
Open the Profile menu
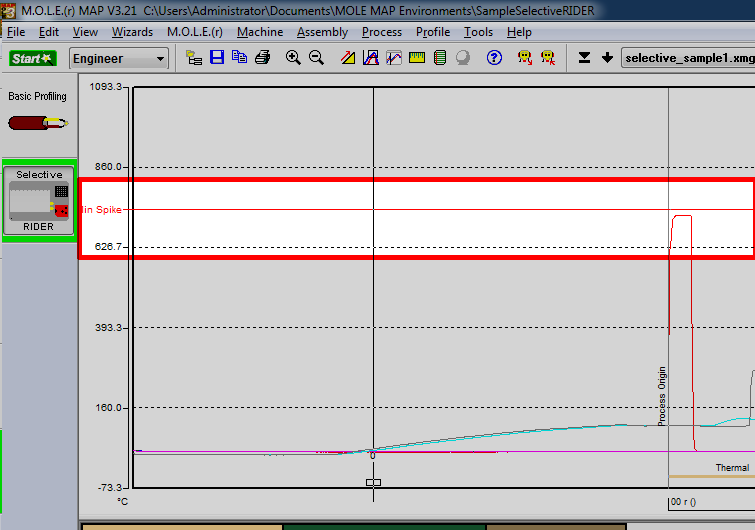point(433,32)
